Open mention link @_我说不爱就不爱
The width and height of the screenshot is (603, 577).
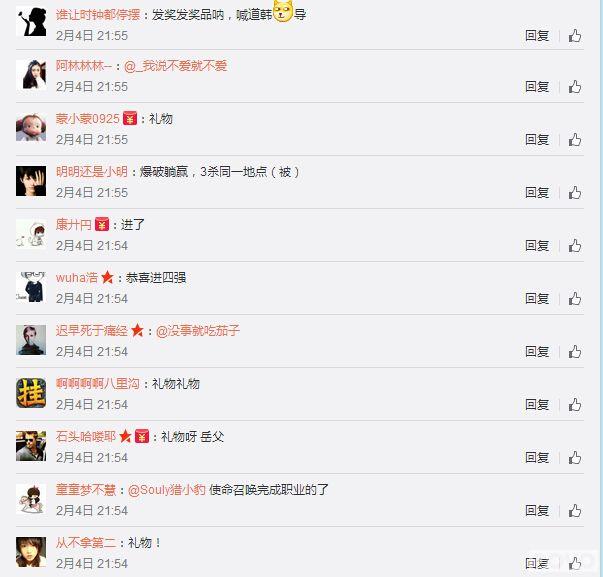click(x=175, y=66)
